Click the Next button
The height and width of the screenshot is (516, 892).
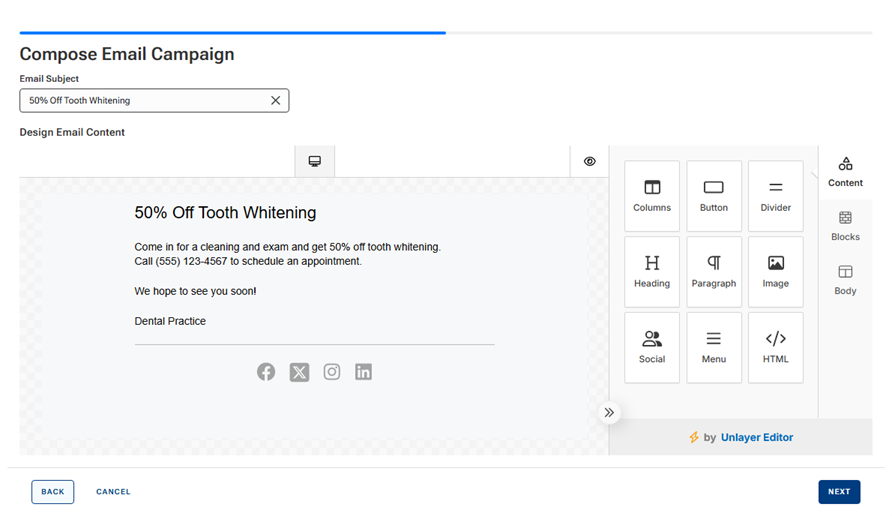(x=839, y=492)
